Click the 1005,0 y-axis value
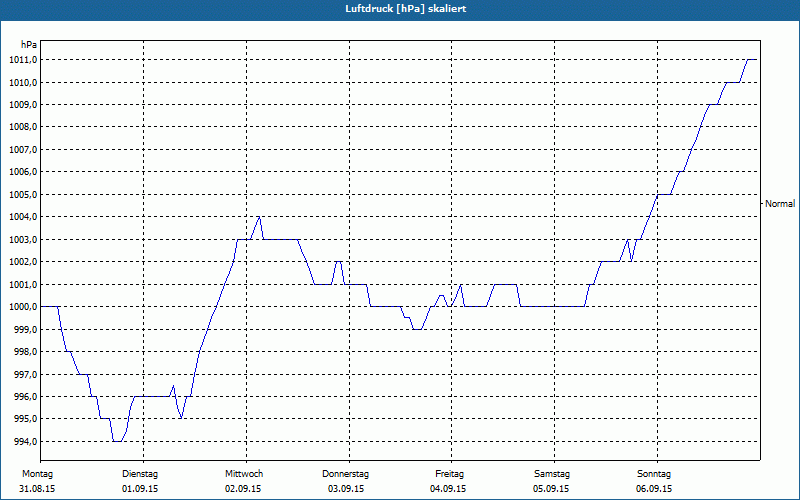Screen dimensions: 800x500 (22, 195)
